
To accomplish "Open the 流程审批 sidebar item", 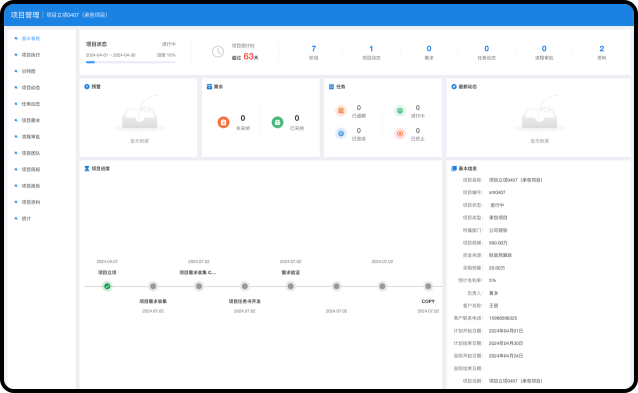I will pyautogui.click(x=31, y=137).
